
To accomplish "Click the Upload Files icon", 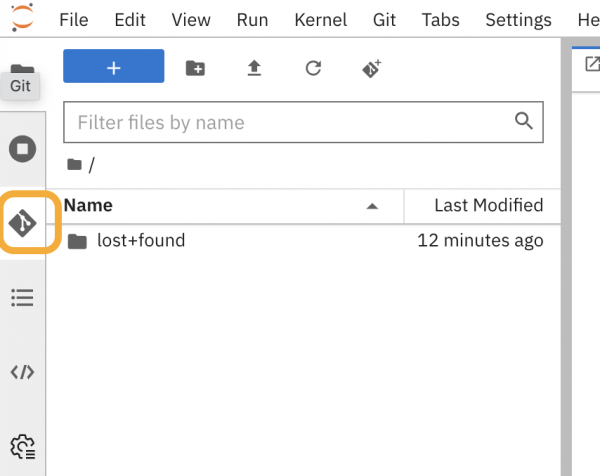I will [x=254, y=68].
